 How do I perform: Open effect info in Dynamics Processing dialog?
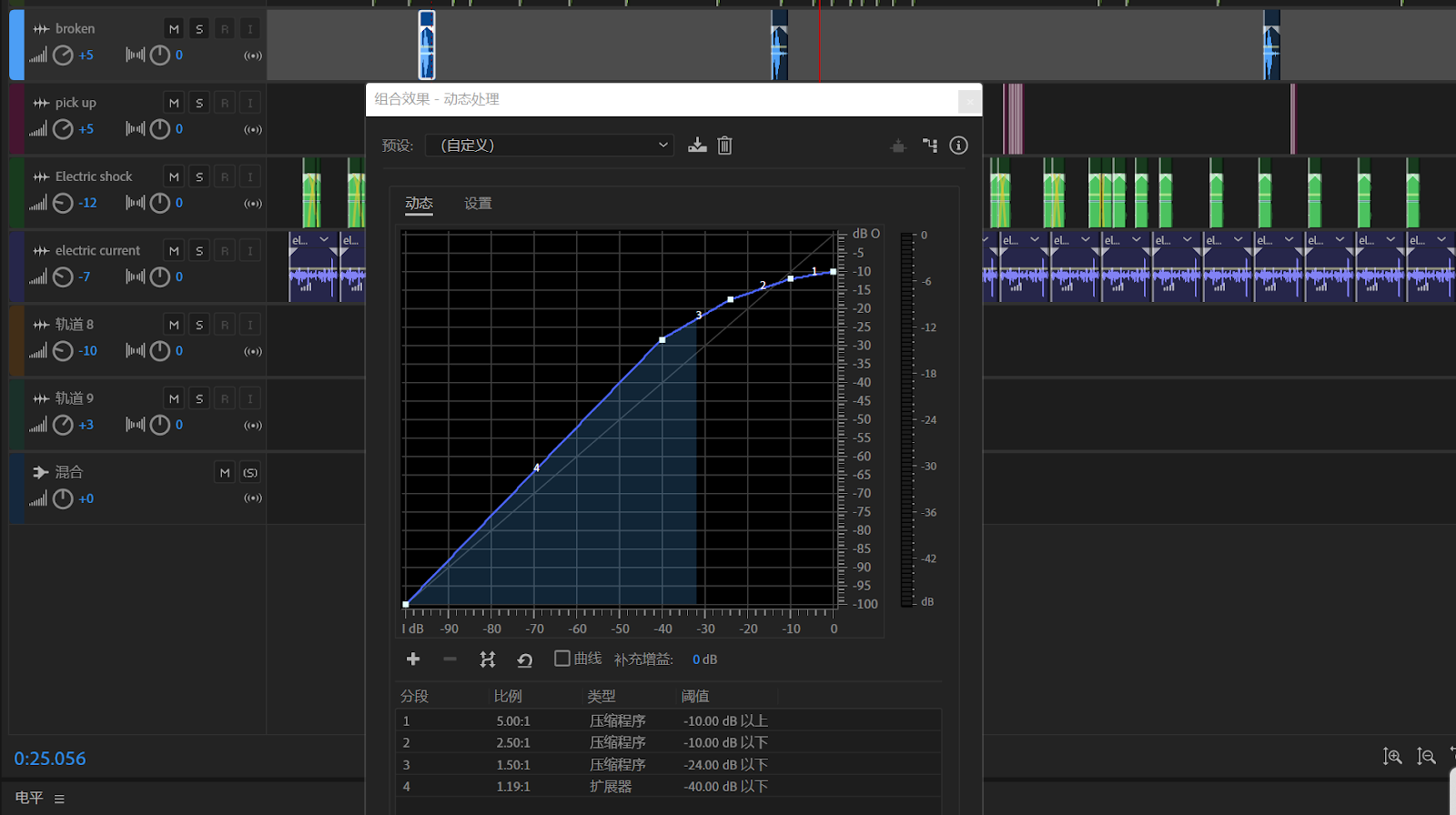coord(958,146)
